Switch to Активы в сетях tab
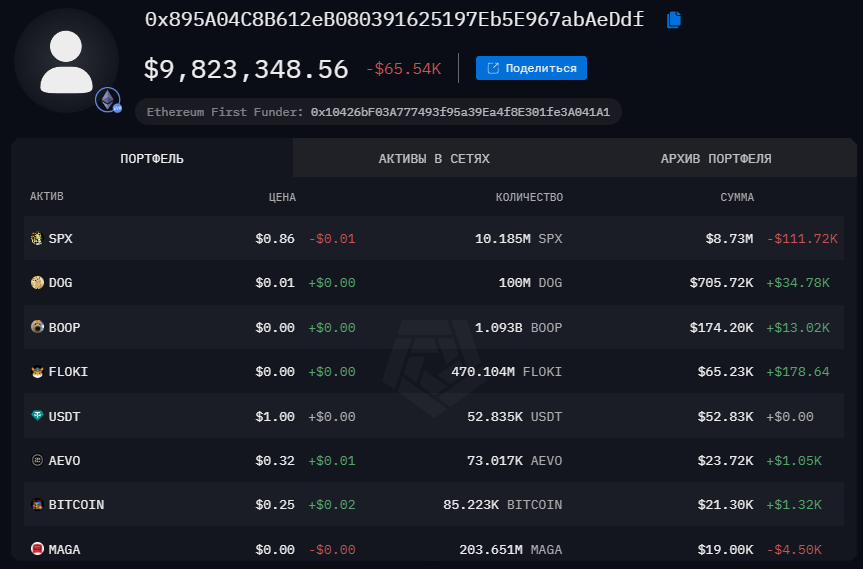The height and width of the screenshot is (569, 863). click(x=434, y=158)
